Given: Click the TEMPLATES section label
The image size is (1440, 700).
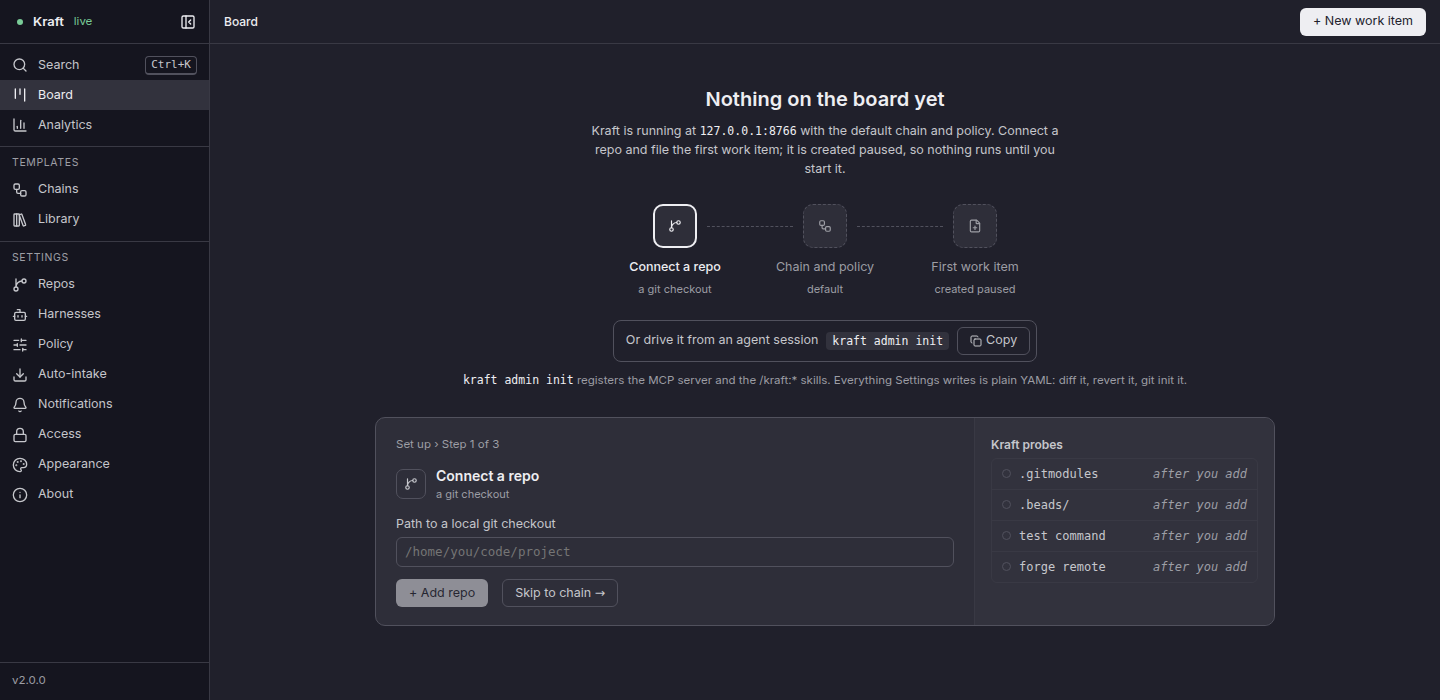Looking at the screenshot, I should pos(45,162).
